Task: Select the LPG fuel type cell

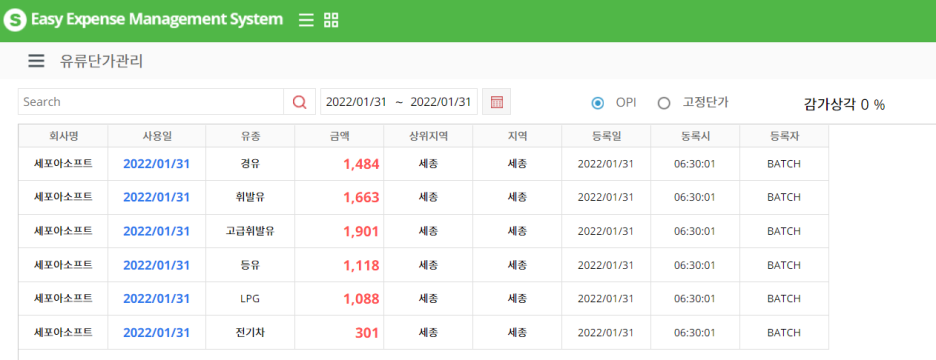Action: [x=250, y=299]
